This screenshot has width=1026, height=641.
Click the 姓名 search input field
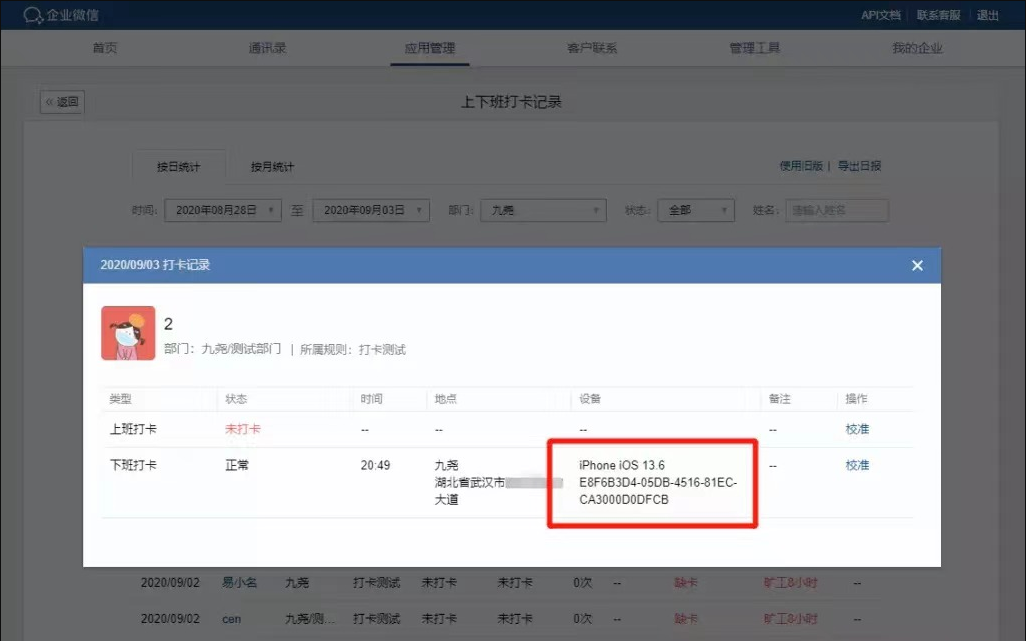(x=836, y=211)
